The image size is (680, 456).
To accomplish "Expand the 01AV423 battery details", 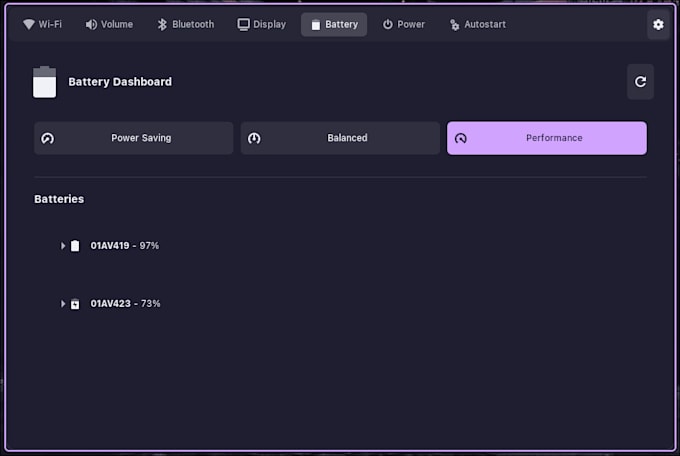I will (63, 304).
